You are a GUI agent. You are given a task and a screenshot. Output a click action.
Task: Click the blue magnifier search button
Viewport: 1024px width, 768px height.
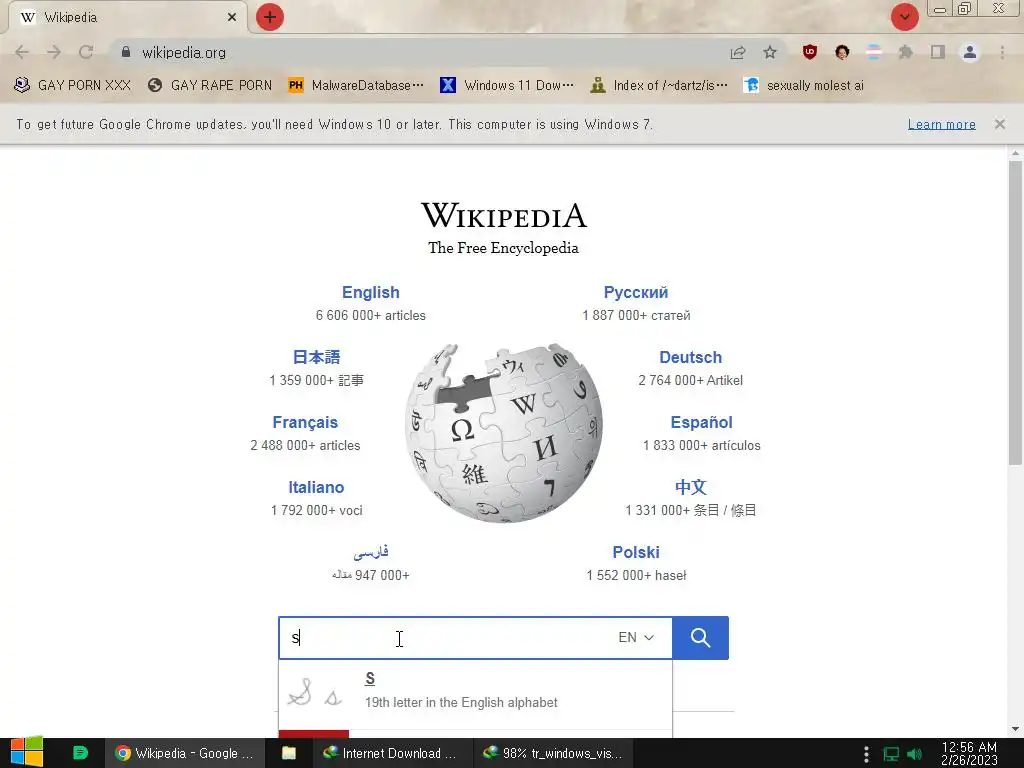point(700,637)
